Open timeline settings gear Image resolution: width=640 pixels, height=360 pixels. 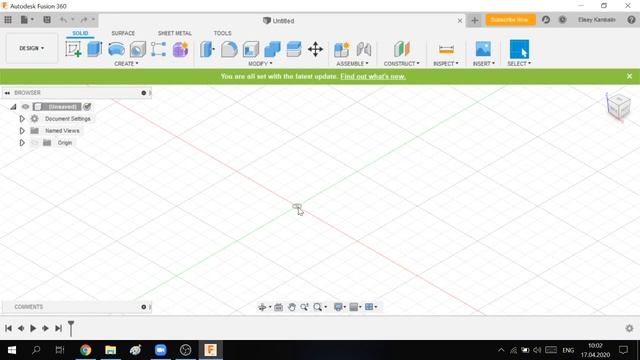(629, 328)
